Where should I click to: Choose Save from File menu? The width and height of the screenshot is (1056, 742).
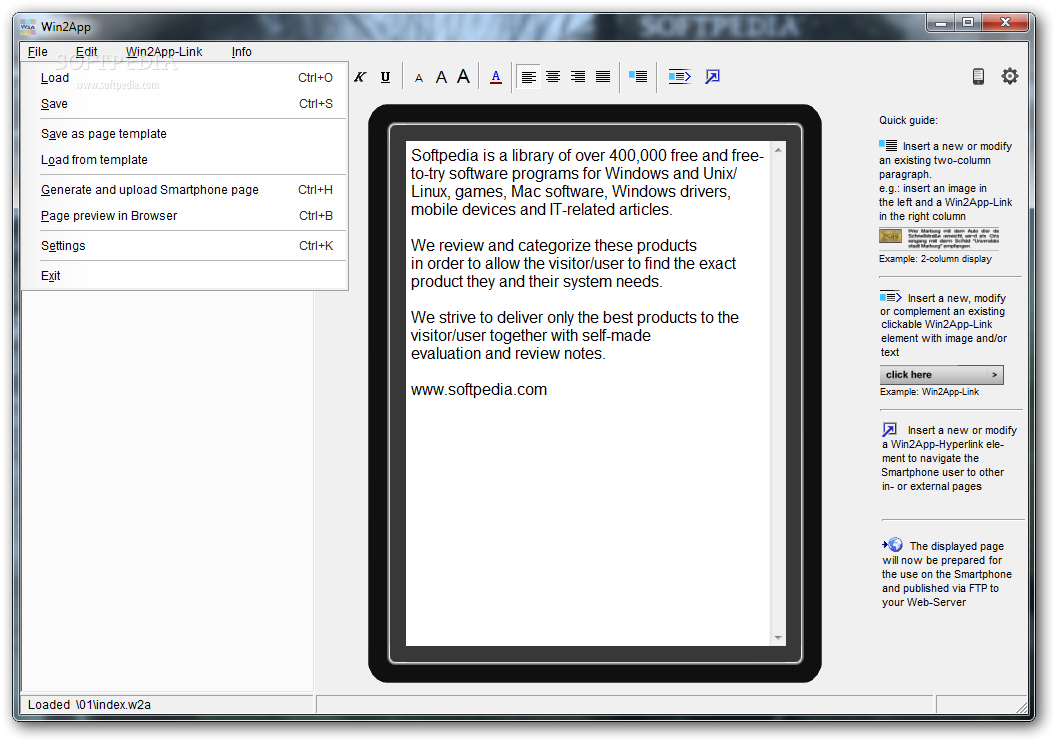[x=185, y=104]
